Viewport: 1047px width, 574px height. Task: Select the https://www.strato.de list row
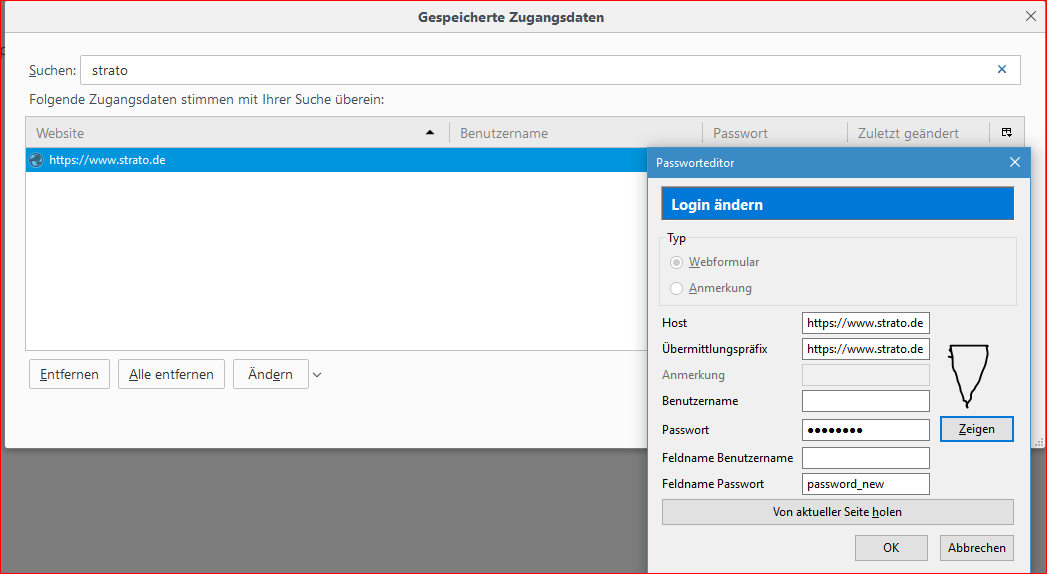pos(337,160)
